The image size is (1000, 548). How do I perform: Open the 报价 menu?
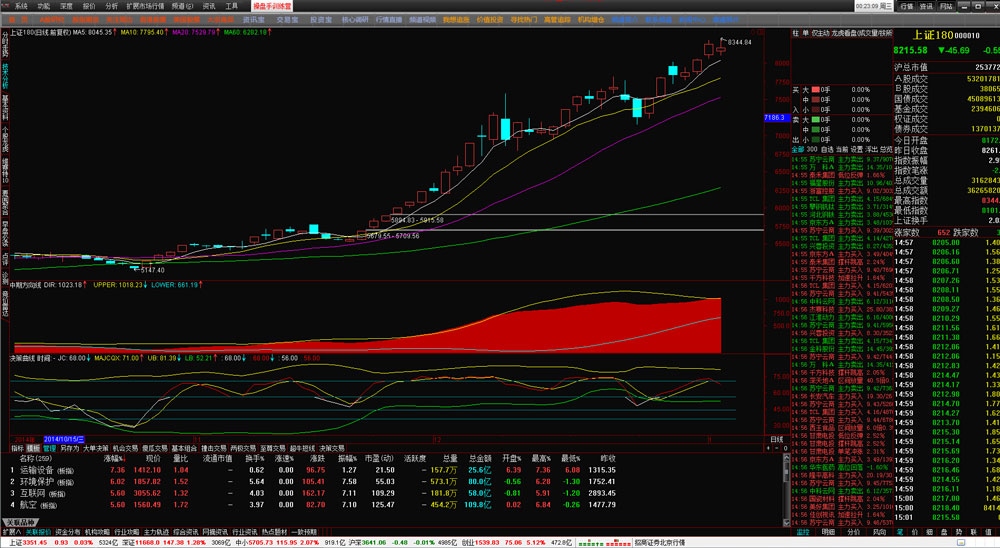click(x=89, y=6)
